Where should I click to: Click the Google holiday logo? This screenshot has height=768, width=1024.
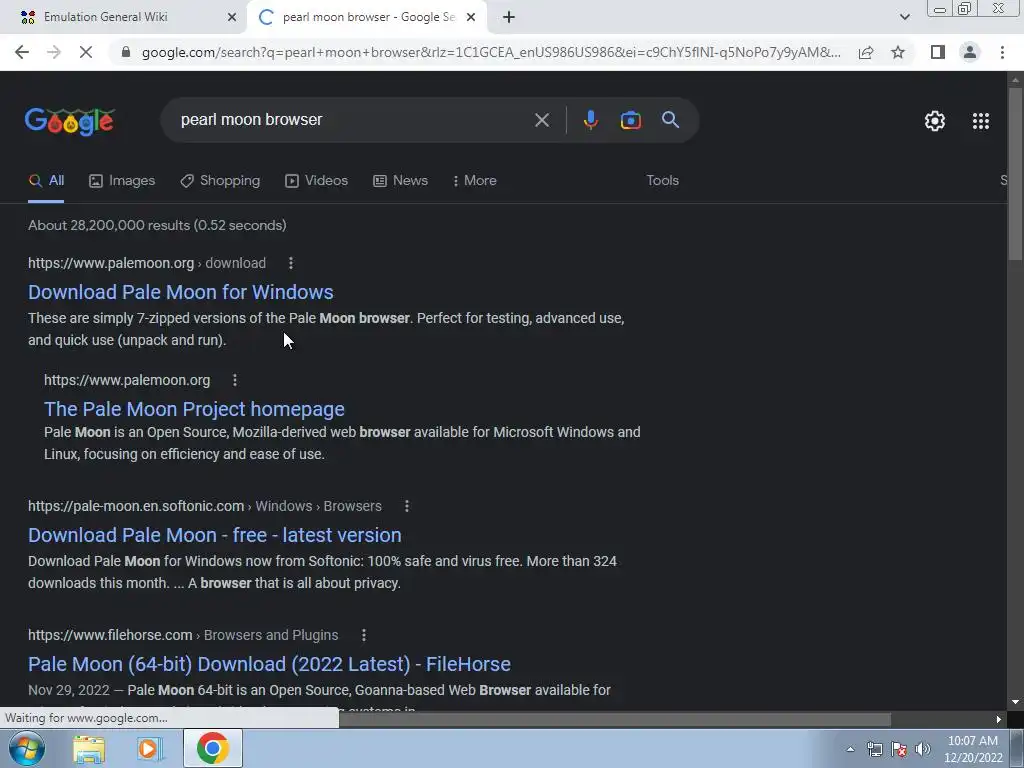tap(70, 121)
